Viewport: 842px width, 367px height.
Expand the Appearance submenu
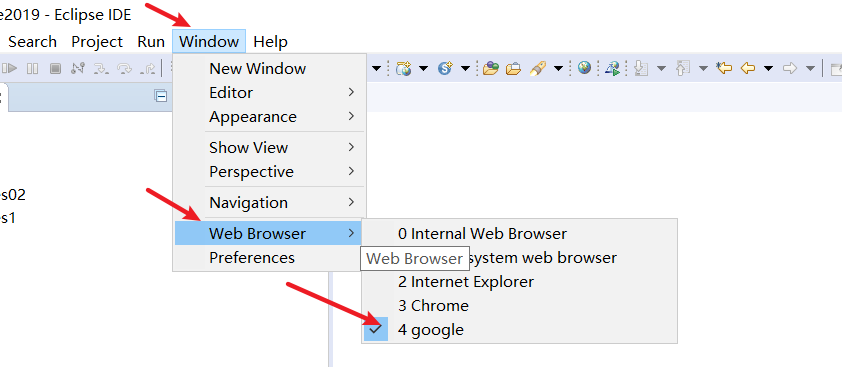click(269, 117)
